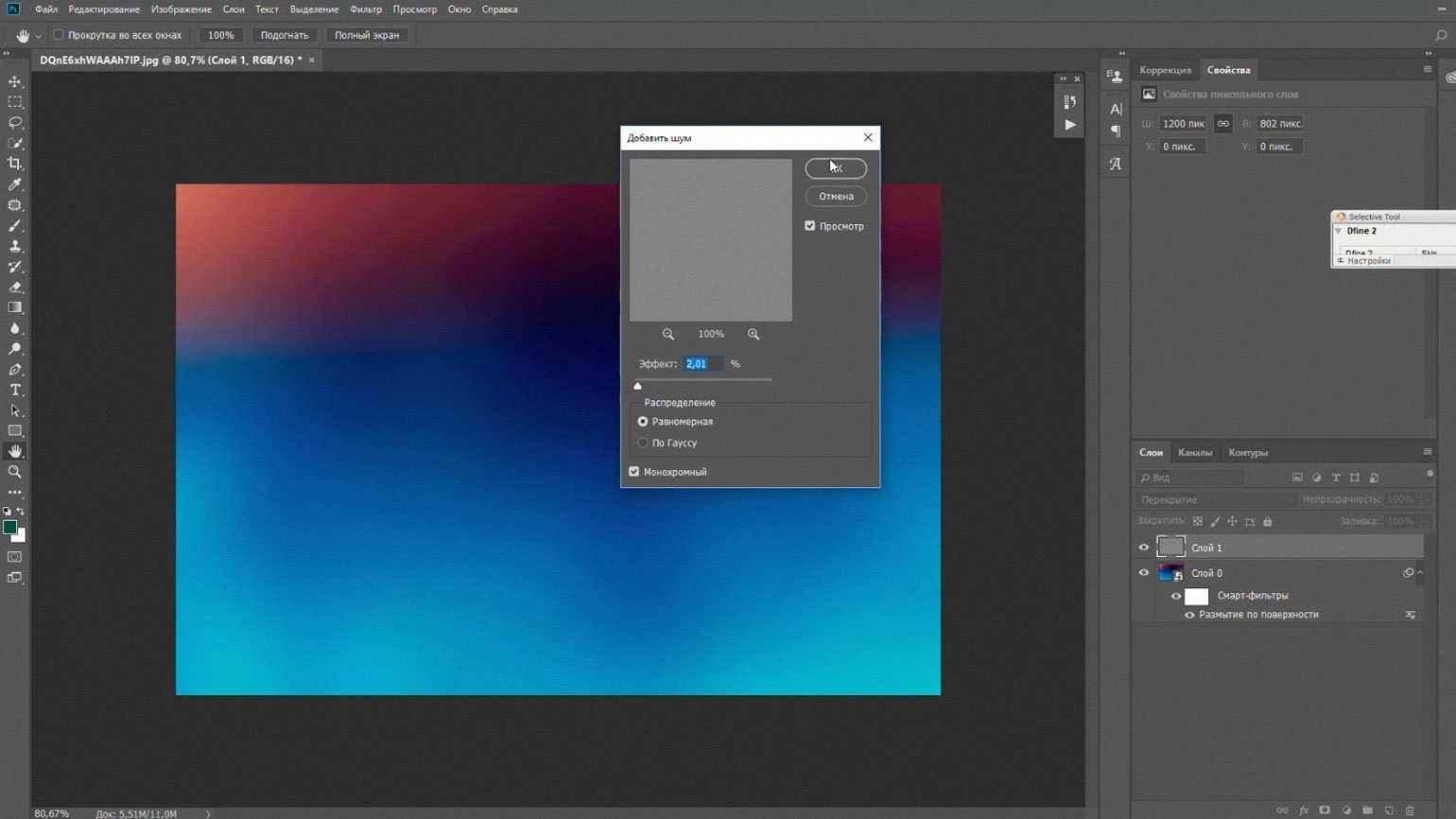Click the Эффект percentage input field
Image resolution: width=1456 pixels, height=819 pixels.
(704, 364)
